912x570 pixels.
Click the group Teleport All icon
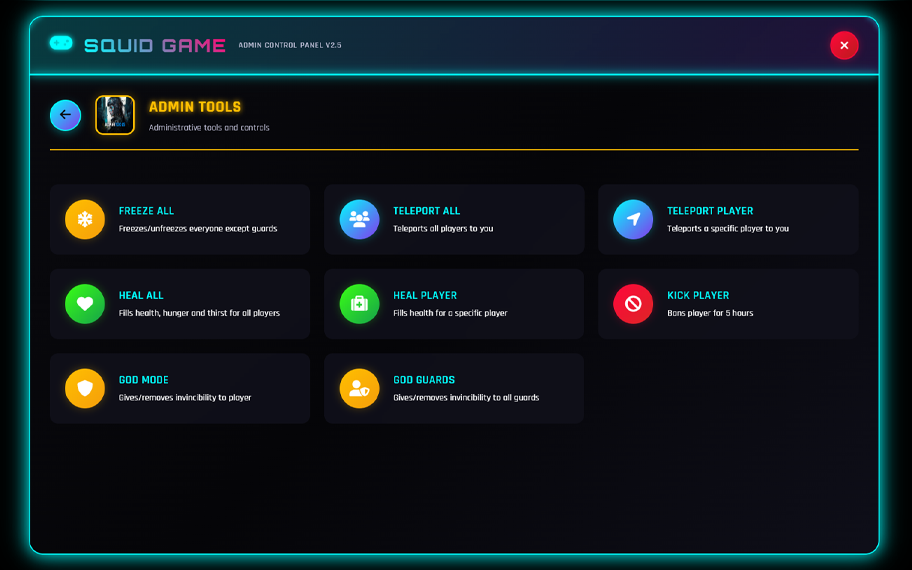click(x=359, y=219)
